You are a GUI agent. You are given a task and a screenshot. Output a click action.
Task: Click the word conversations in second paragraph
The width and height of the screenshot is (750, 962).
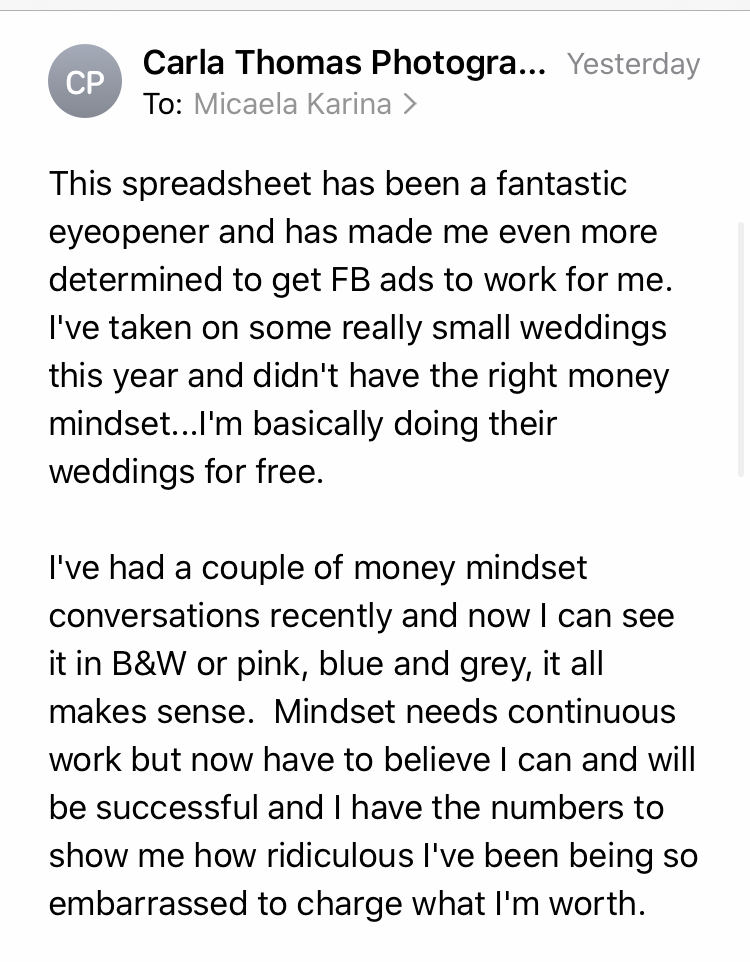(154, 615)
